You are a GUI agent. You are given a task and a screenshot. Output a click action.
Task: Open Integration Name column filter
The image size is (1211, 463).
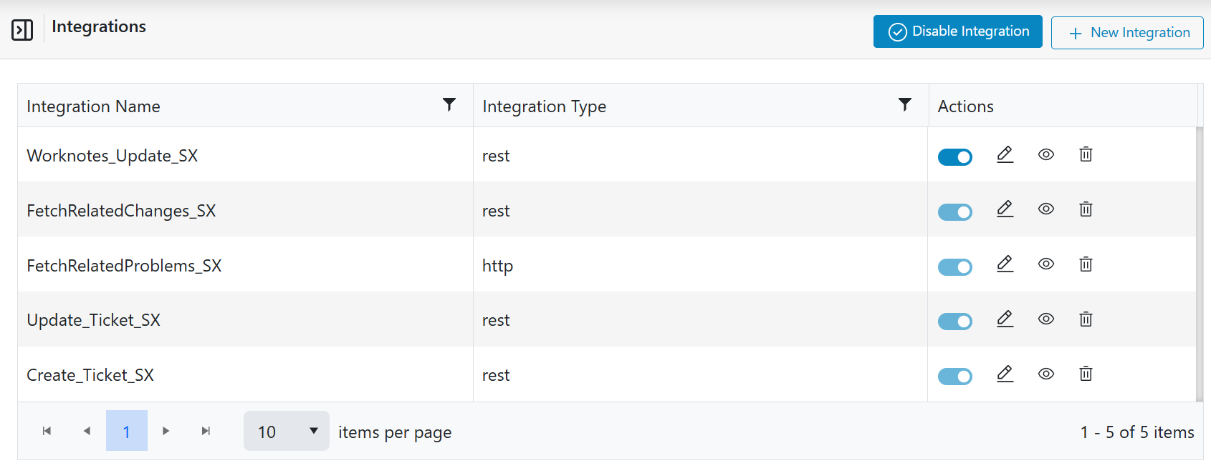point(450,105)
